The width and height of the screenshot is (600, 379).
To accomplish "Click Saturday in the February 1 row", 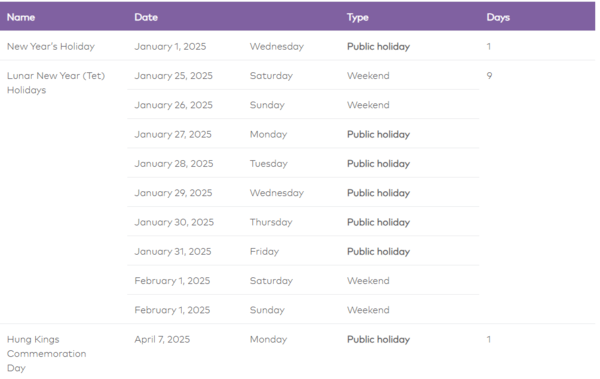I will pos(271,281).
